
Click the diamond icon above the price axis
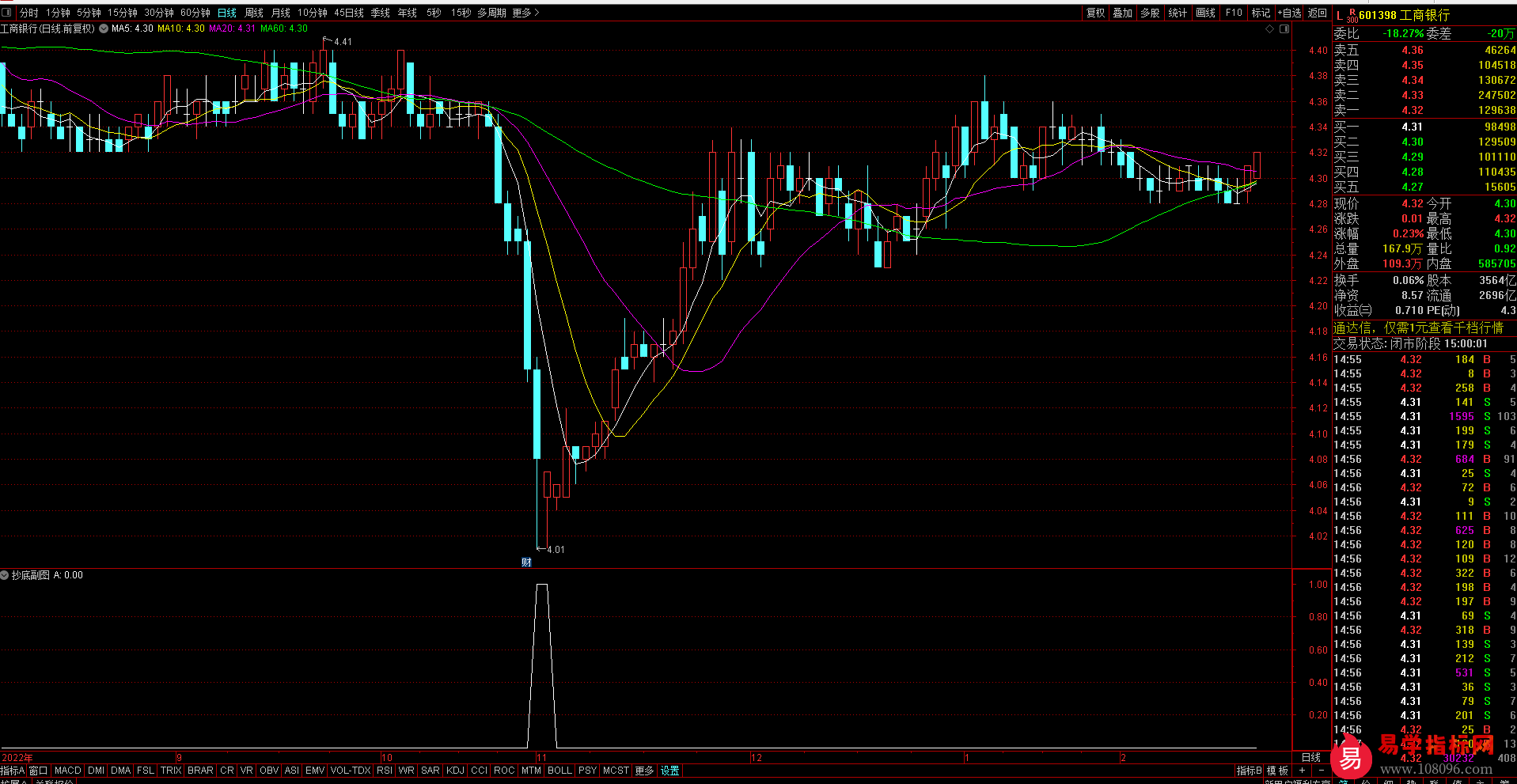pos(1270,28)
